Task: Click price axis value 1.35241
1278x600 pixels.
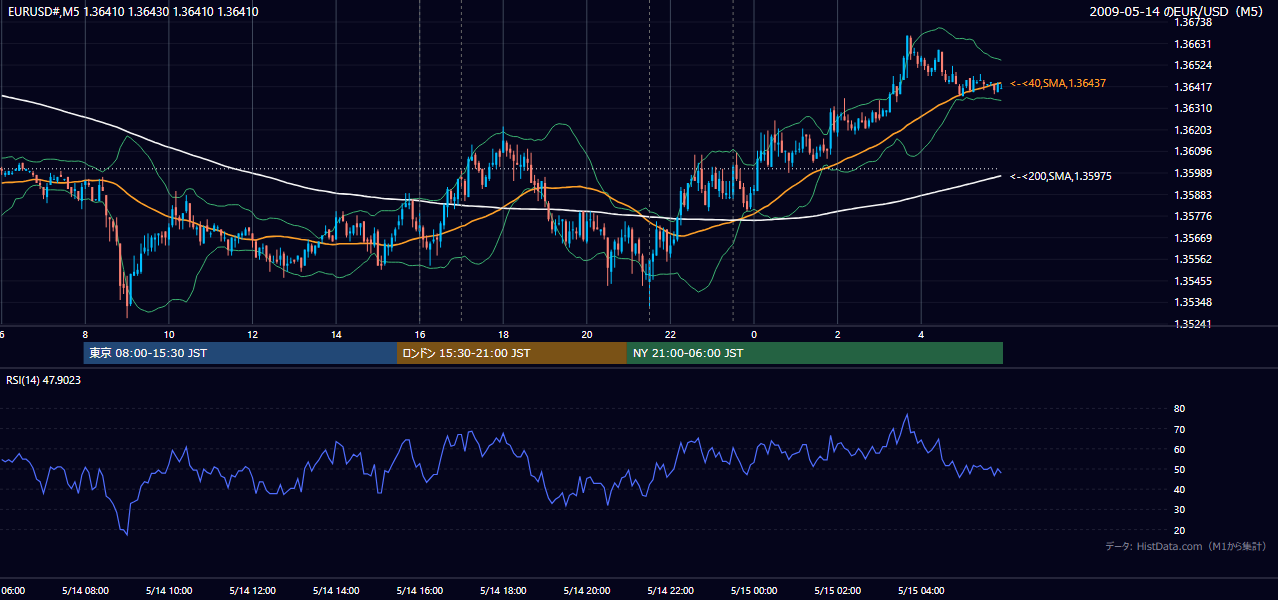Action: pyautogui.click(x=1194, y=324)
